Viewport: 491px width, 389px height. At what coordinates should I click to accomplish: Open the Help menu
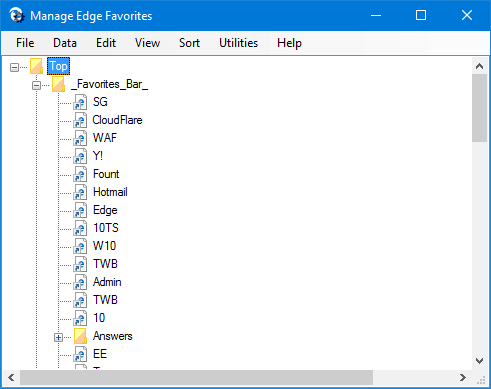click(289, 43)
